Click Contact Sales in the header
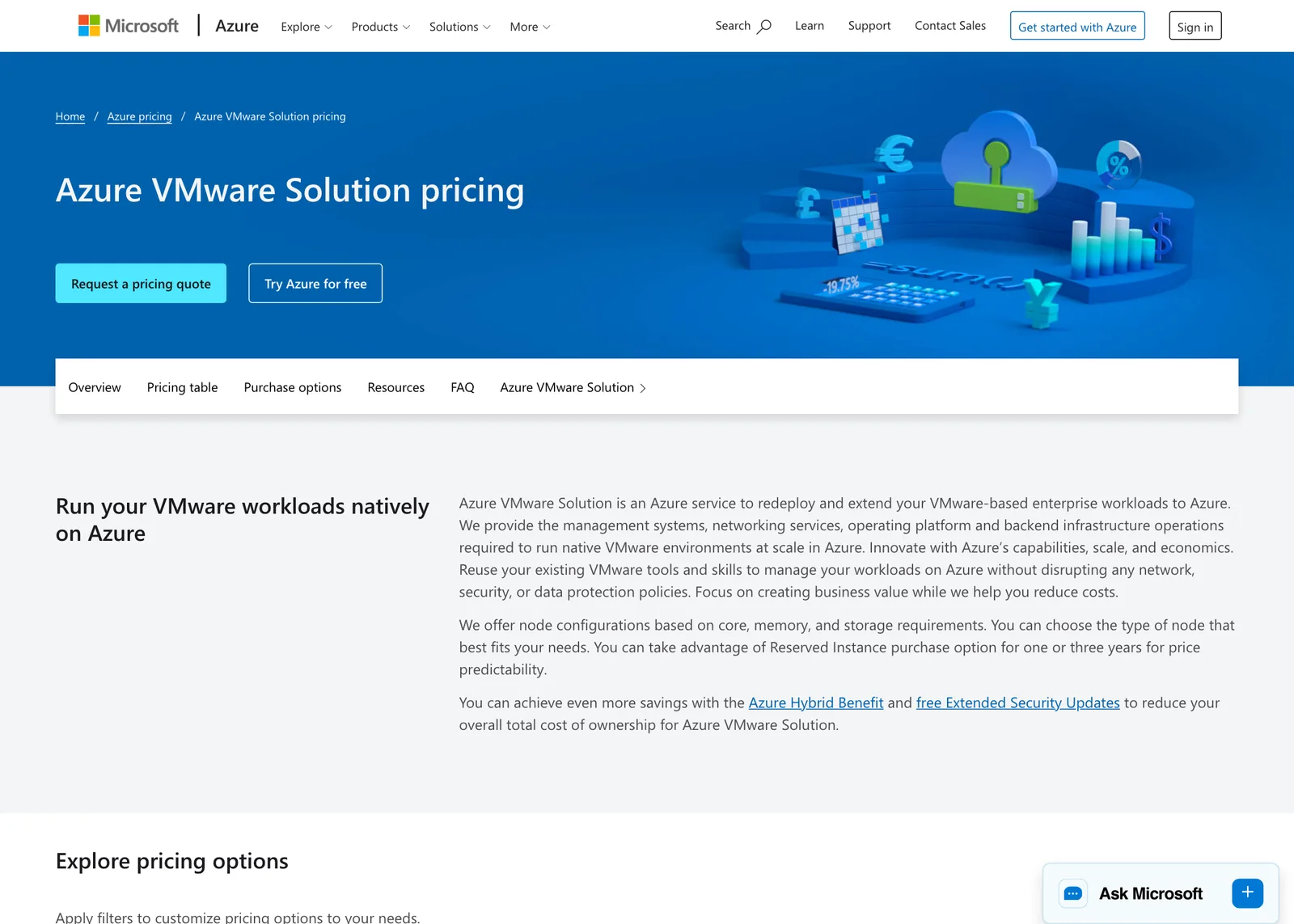Screen dimensions: 1294x924 click(950, 26)
